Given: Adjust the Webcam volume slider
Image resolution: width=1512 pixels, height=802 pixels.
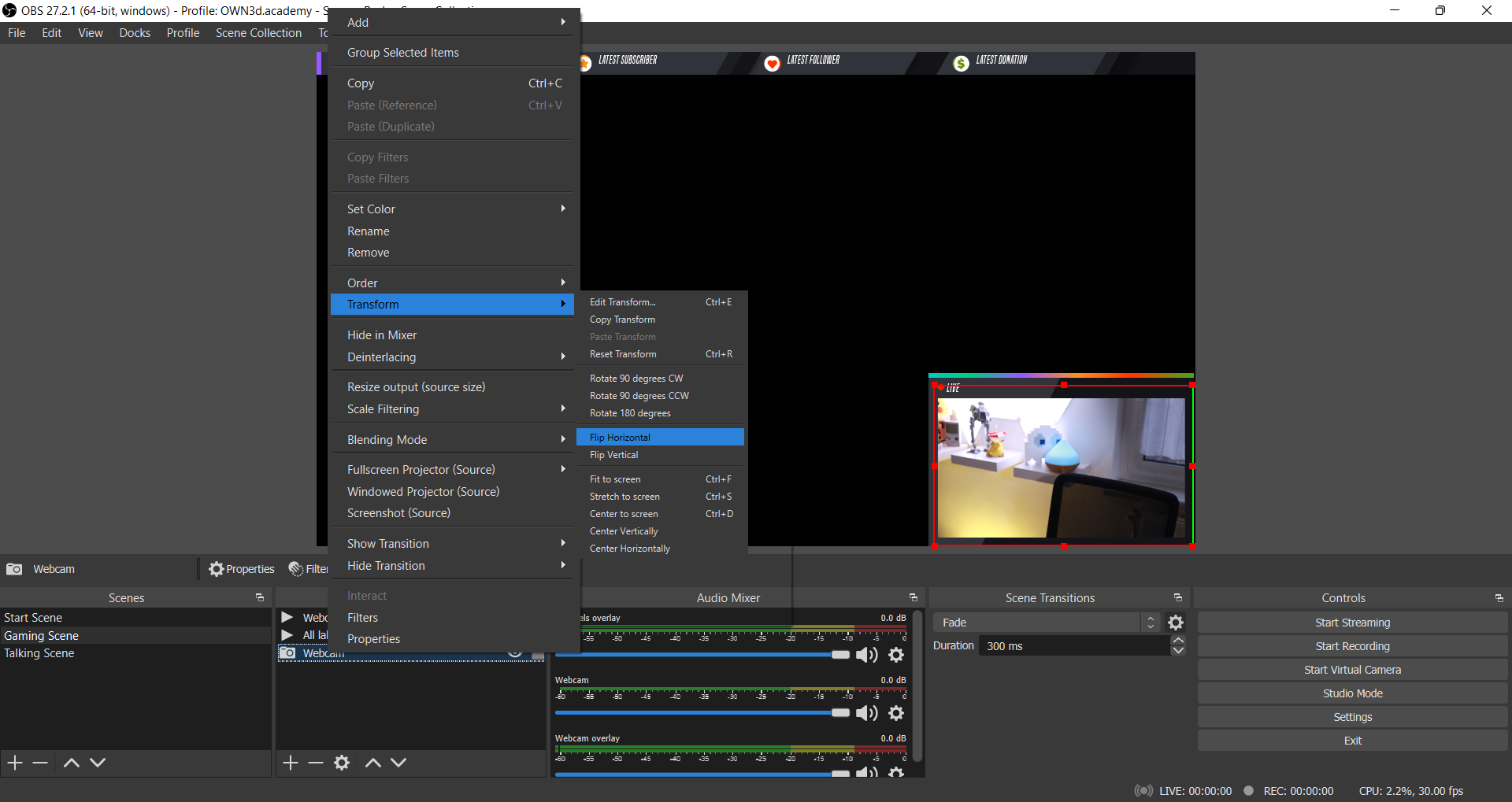Looking at the screenshot, I should [x=840, y=713].
